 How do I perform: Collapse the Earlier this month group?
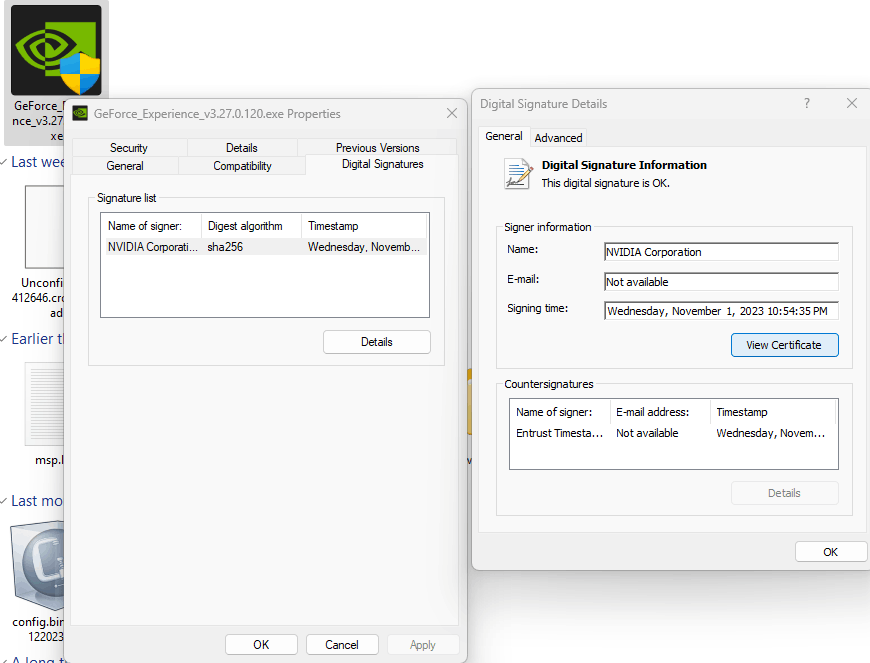pos(5,339)
